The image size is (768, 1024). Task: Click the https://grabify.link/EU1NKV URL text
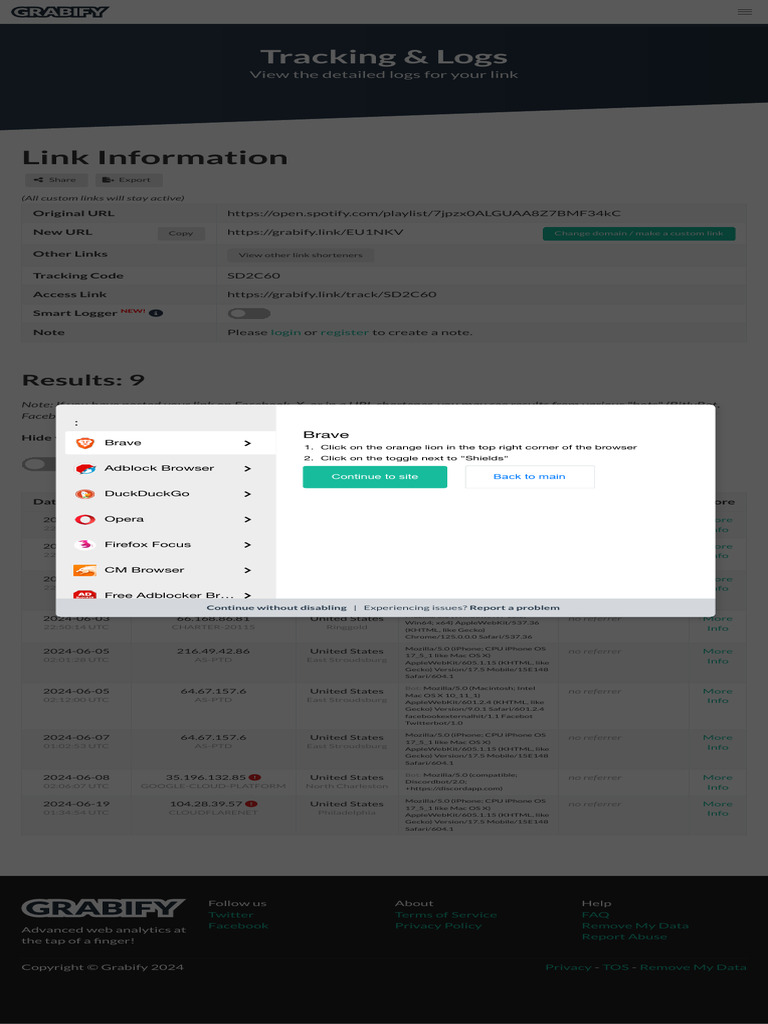tap(315, 232)
